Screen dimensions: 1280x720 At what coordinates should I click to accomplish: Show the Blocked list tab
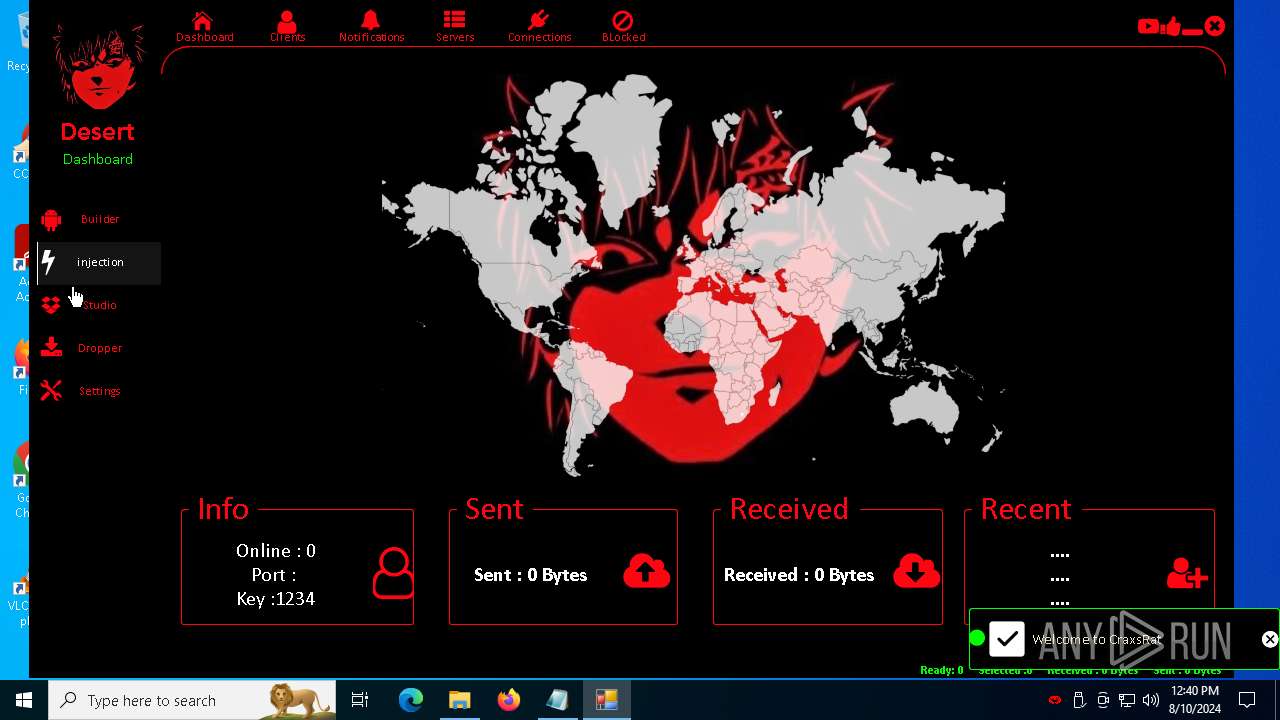pyautogui.click(x=623, y=27)
